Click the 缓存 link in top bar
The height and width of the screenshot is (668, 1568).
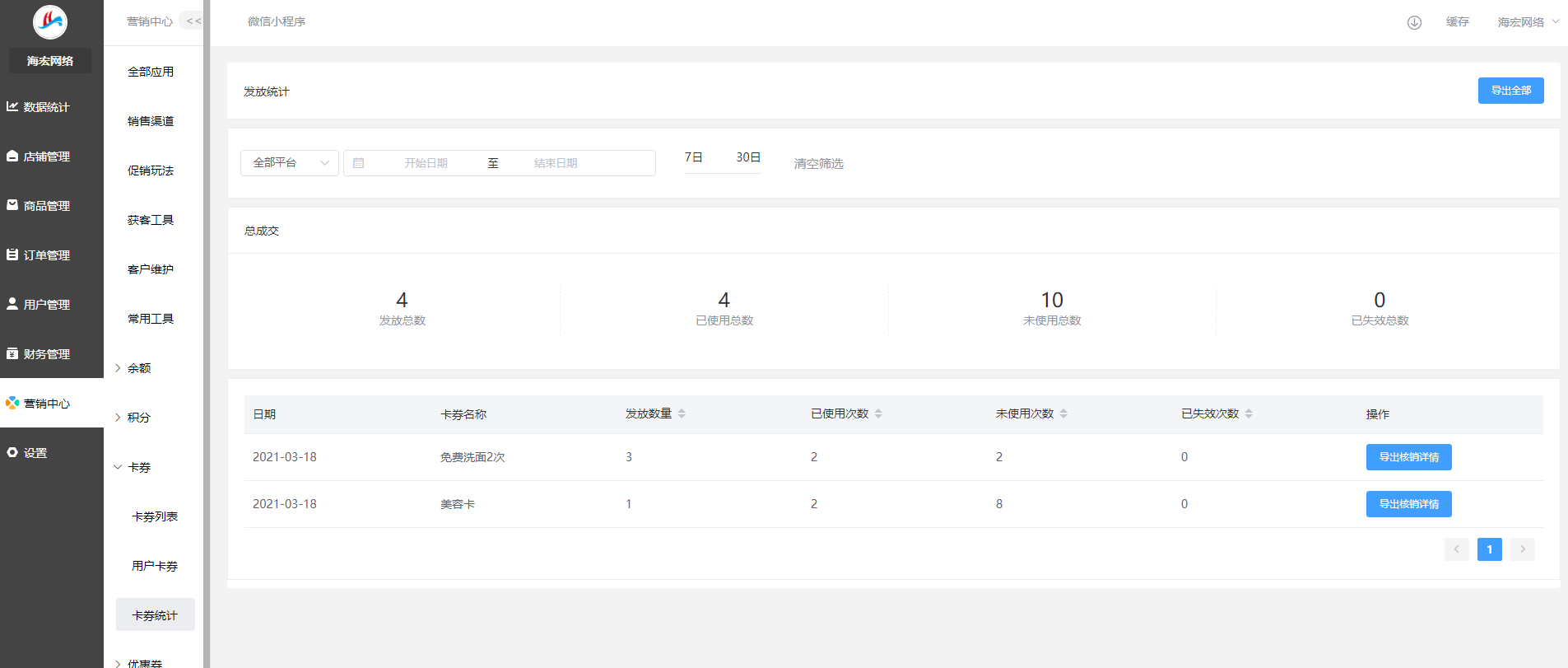[1458, 22]
